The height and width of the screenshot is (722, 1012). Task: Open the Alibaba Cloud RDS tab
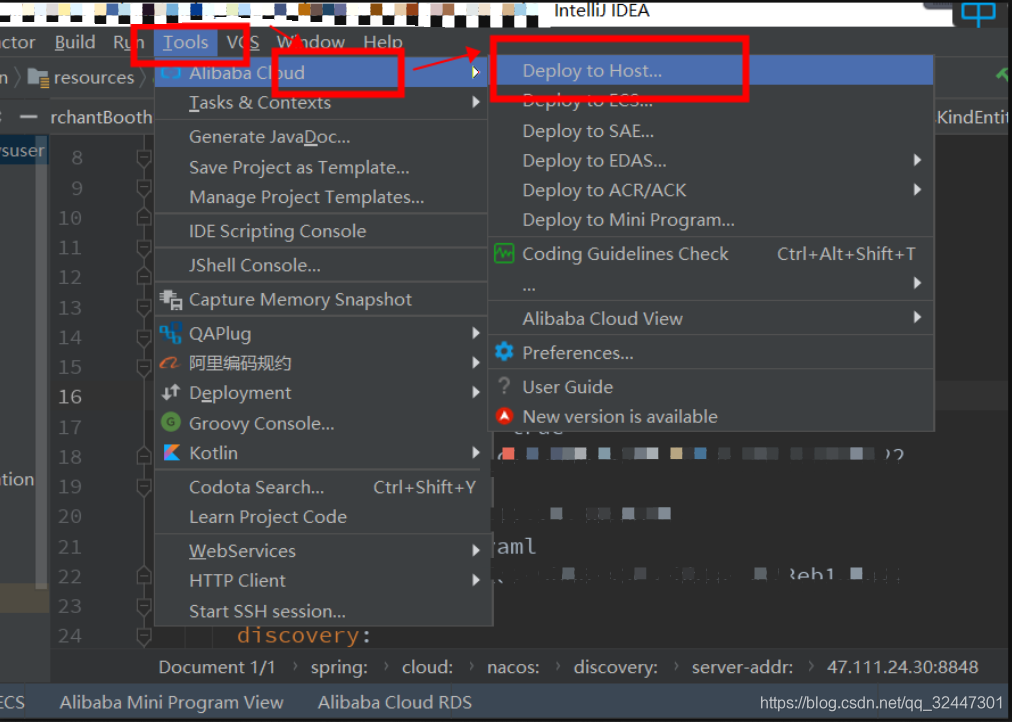tap(394, 702)
